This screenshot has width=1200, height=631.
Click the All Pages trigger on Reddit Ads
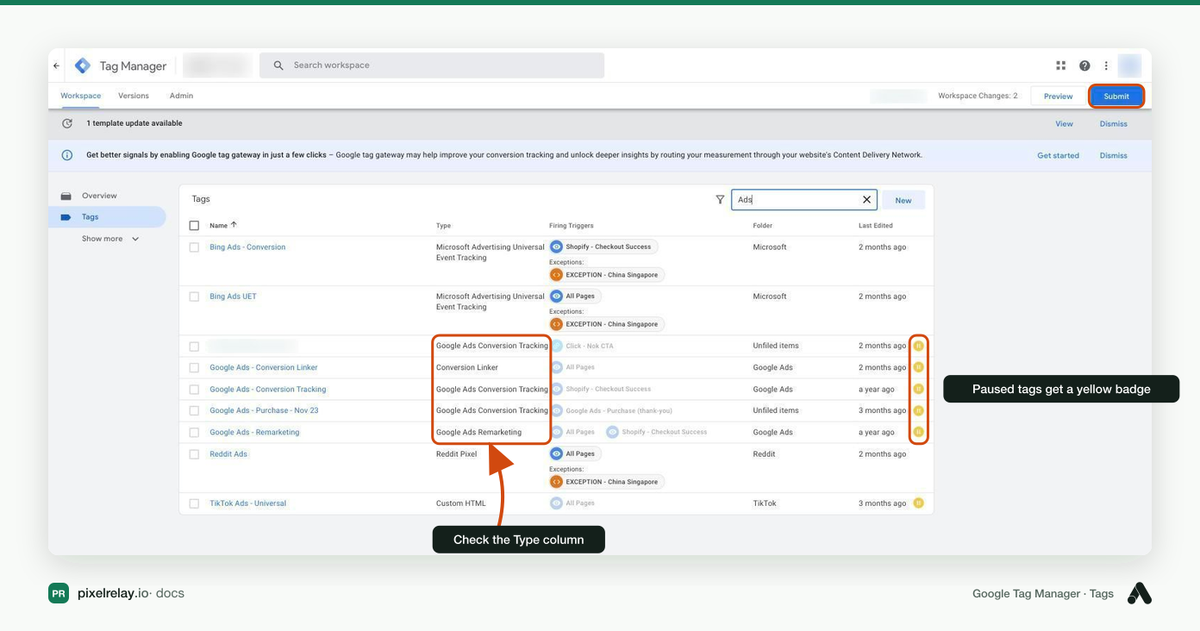pos(575,454)
